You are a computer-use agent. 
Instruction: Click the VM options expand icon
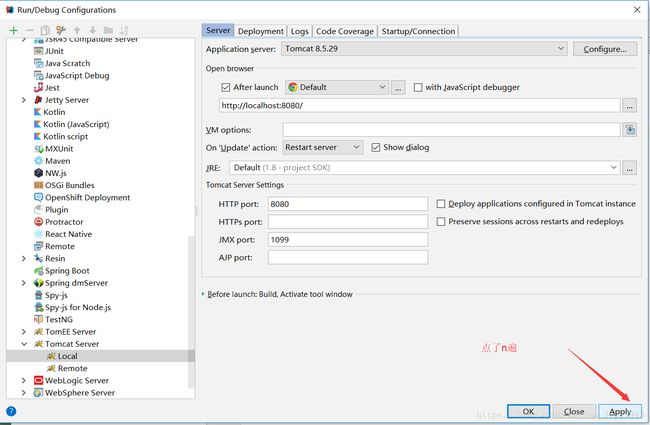click(x=630, y=130)
